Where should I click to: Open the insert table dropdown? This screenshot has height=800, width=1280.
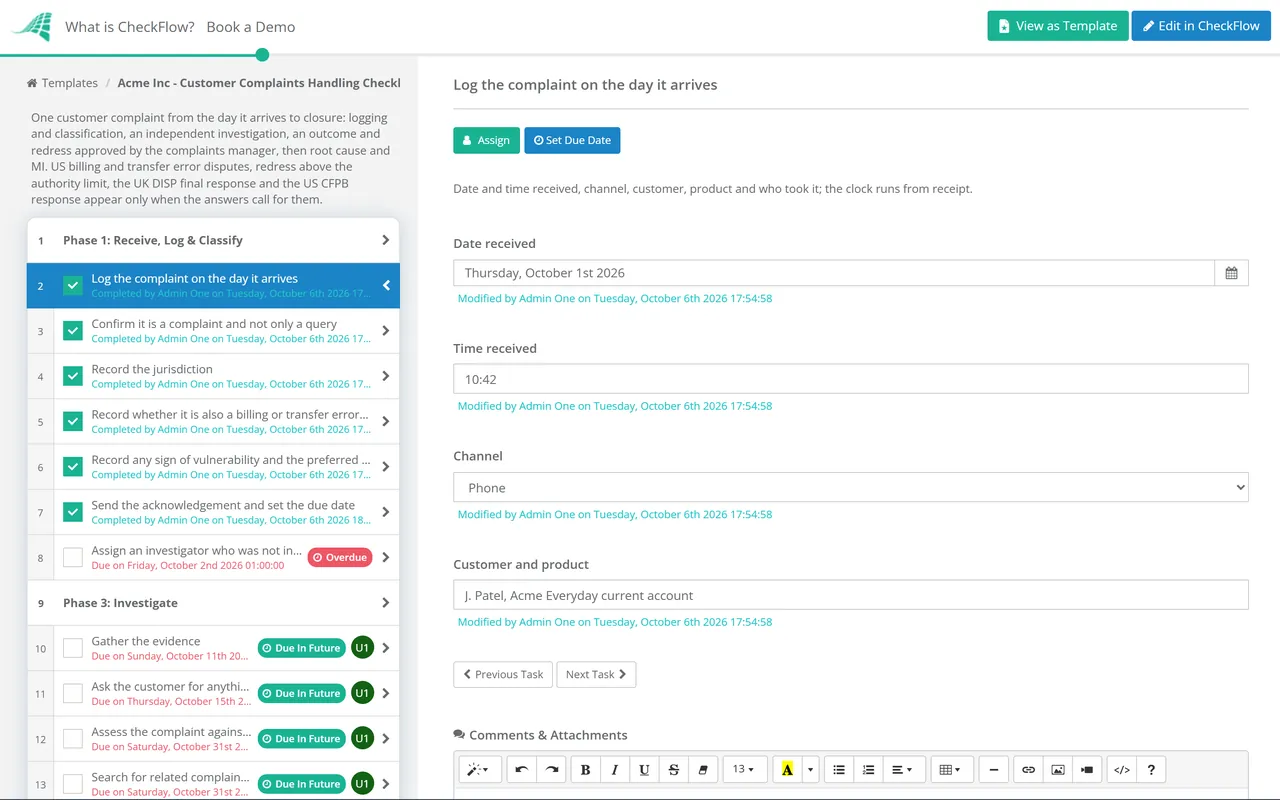pos(951,769)
